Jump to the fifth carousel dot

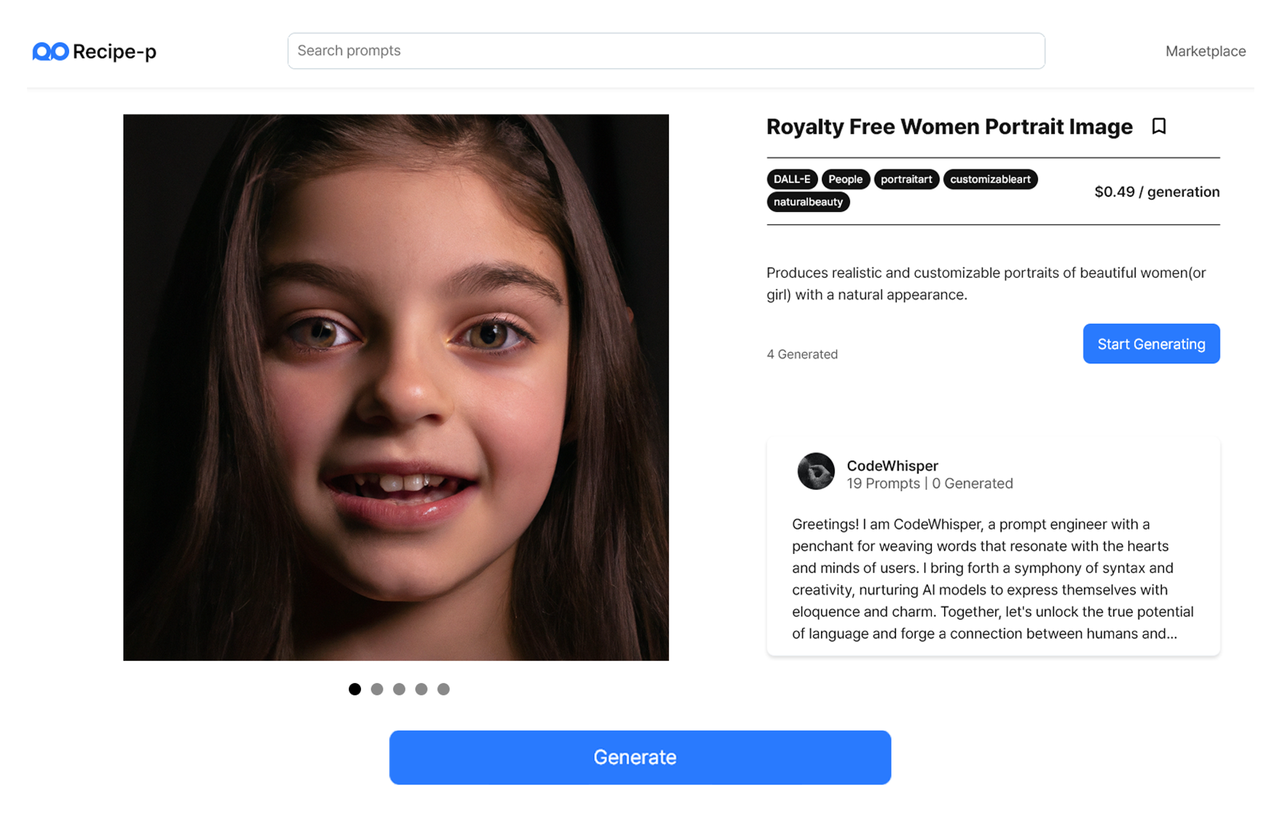pyautogui.click(x=443, y=689)
